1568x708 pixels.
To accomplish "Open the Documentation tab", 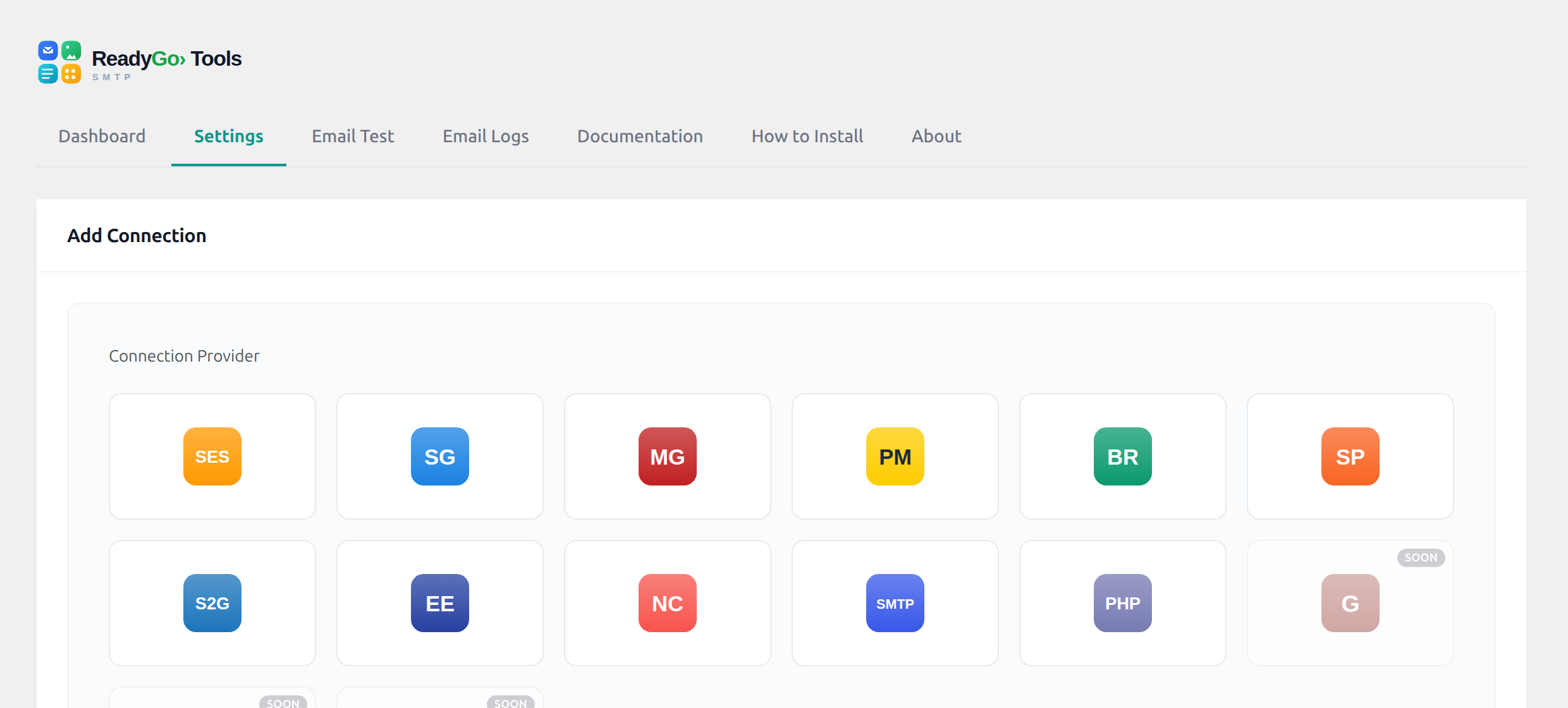I will pyautogui.click(x=640, y=136).
